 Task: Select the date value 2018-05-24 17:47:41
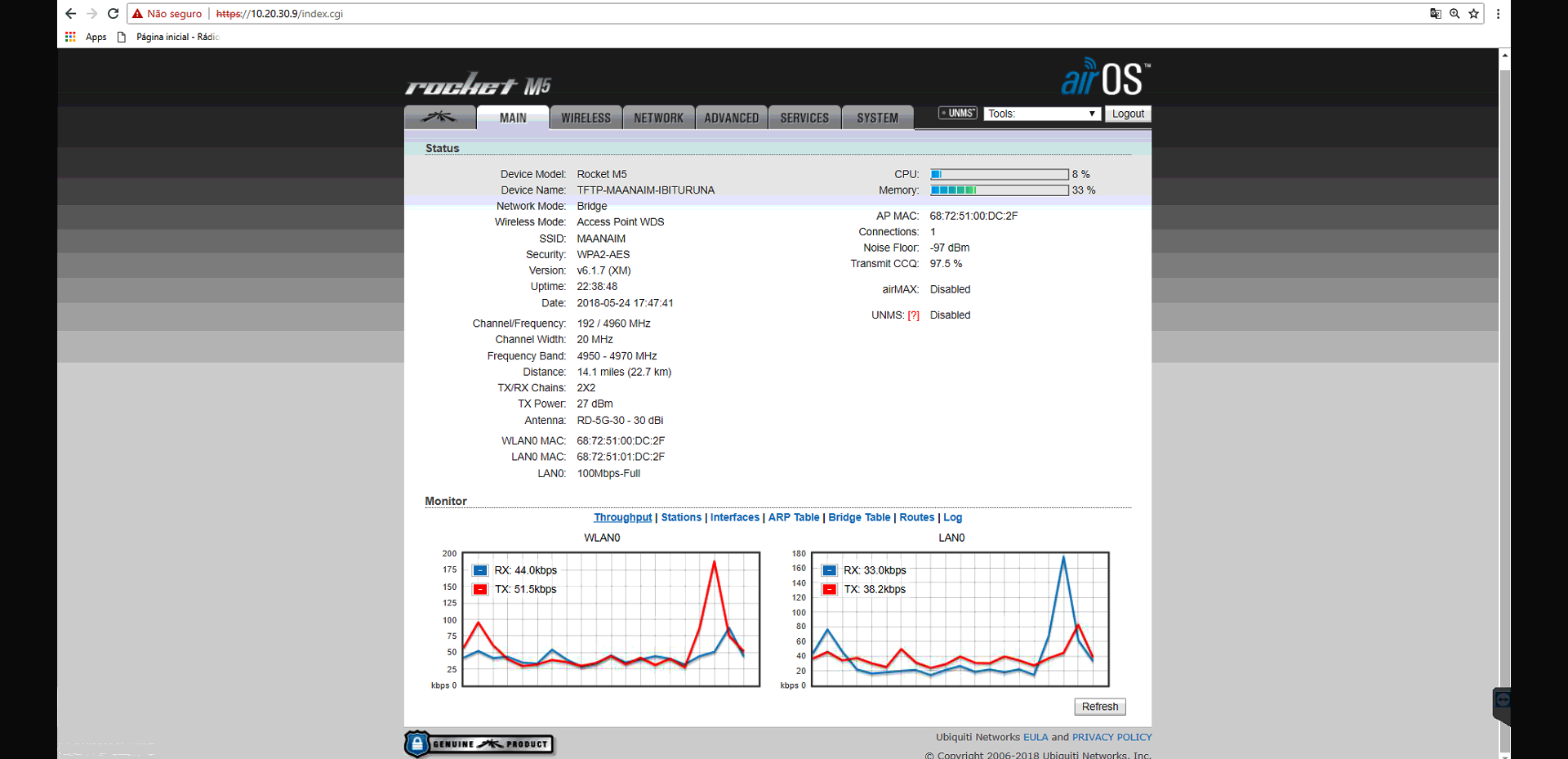tap(625, 303)
